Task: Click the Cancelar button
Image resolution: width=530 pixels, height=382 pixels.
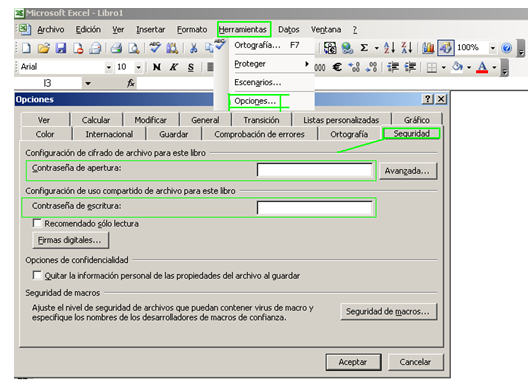Action: pos(415,362)
